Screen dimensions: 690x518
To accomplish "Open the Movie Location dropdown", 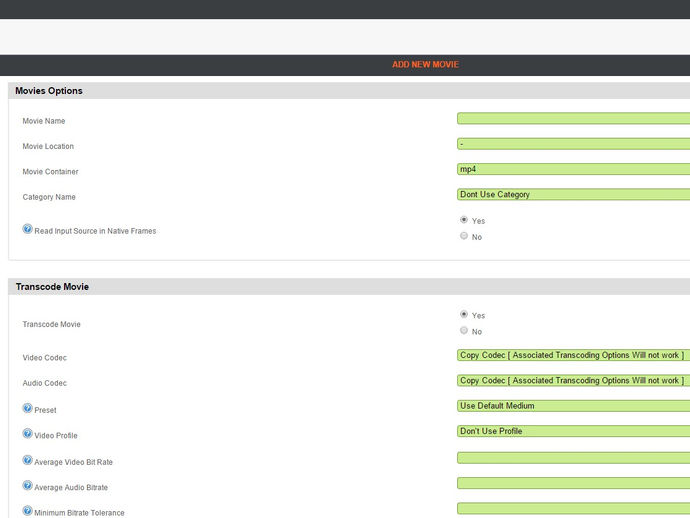I will 573,144.
